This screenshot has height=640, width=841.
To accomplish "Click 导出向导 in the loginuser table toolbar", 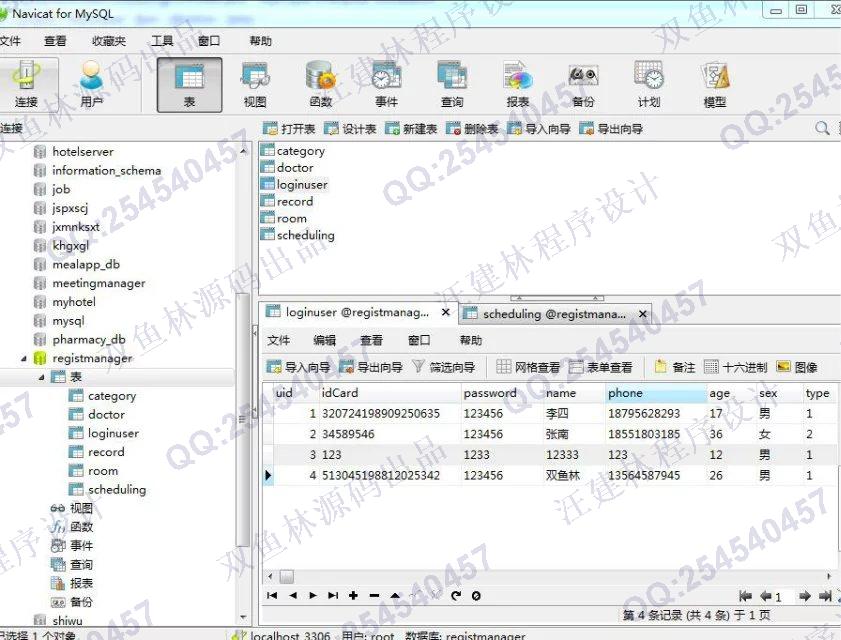I will click(371, 367).
